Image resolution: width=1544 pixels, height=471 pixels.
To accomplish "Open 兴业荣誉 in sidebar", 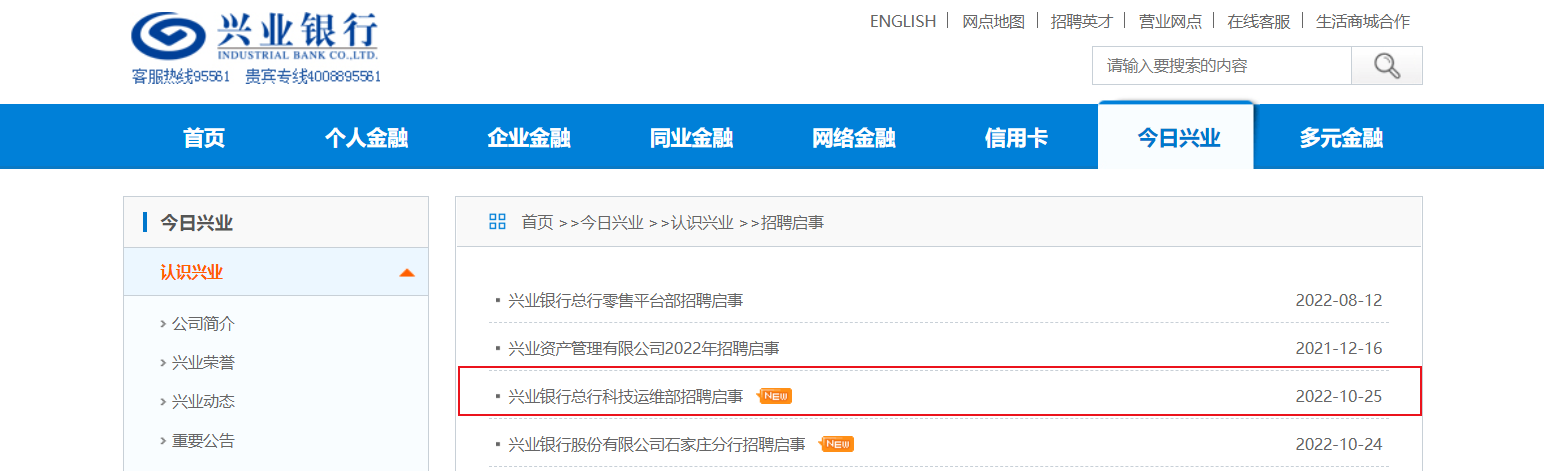I will pyautogui.click(x=203, y=363).
